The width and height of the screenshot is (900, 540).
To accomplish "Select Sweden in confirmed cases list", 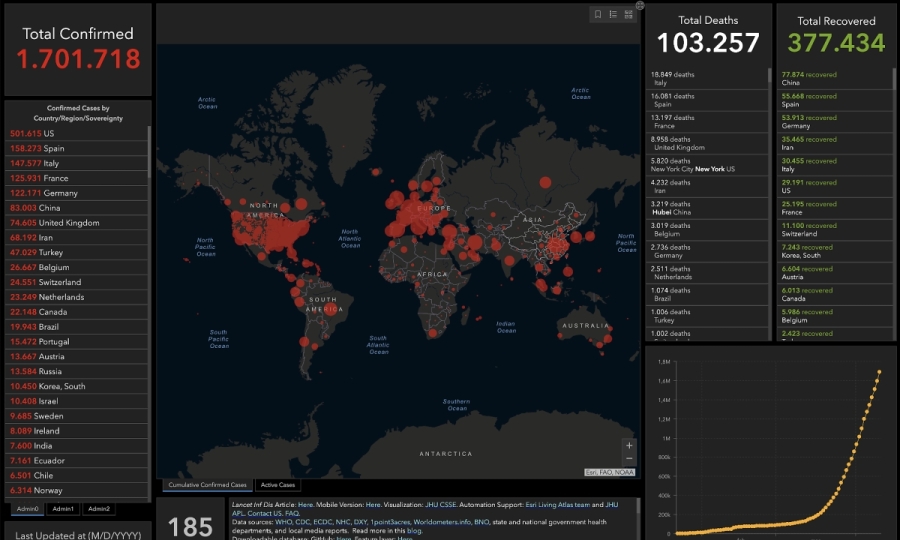I will click(x=76, y=416).
